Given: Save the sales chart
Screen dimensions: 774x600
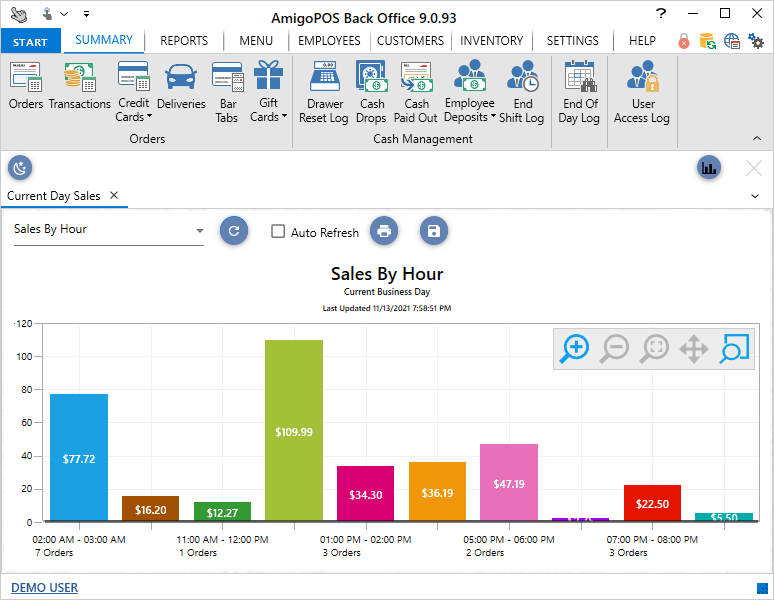Looking at the screenshot, I should [434, 231].
